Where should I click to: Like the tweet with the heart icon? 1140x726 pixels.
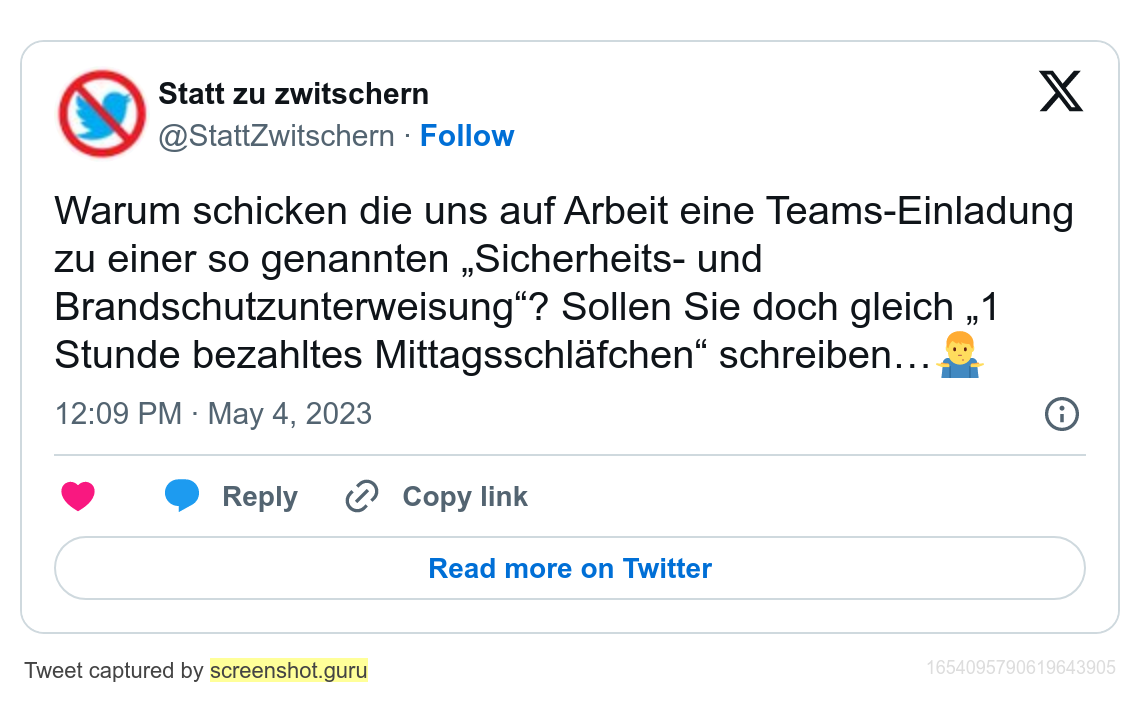78,496
